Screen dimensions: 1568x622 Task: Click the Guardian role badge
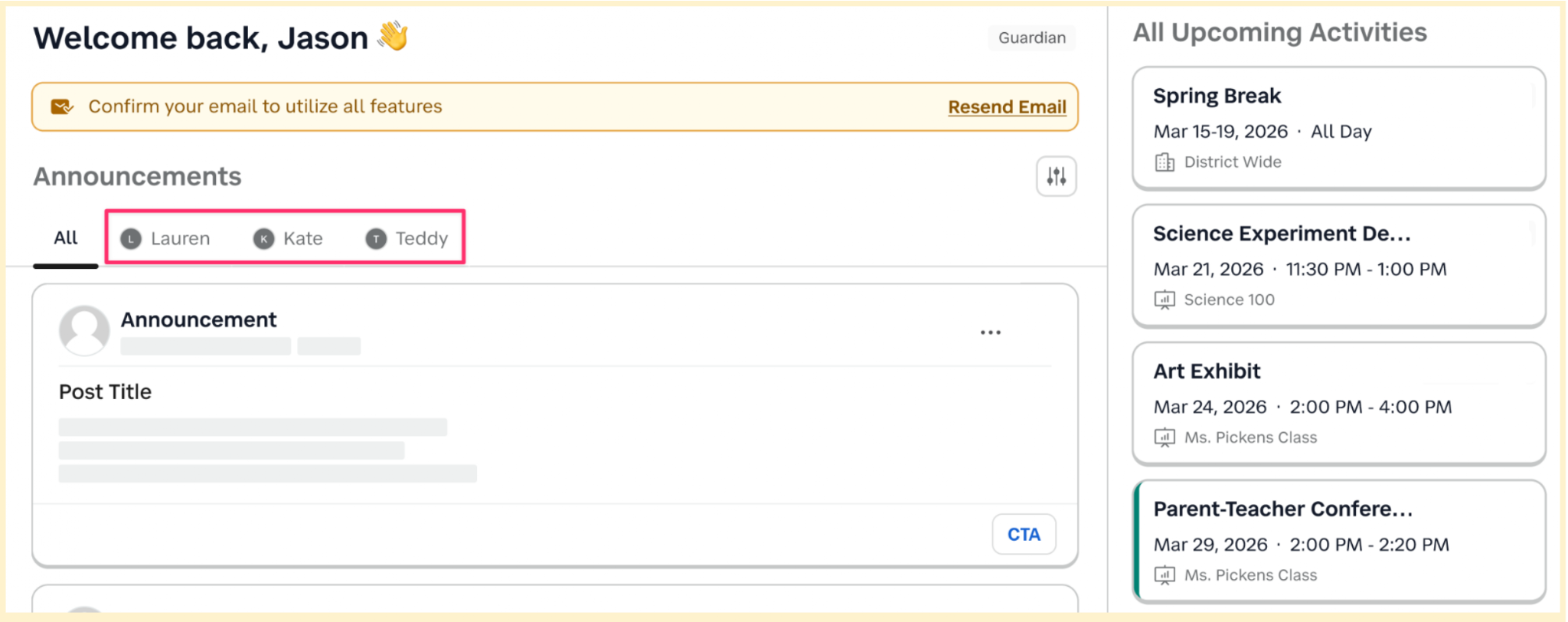(1031, 38)
